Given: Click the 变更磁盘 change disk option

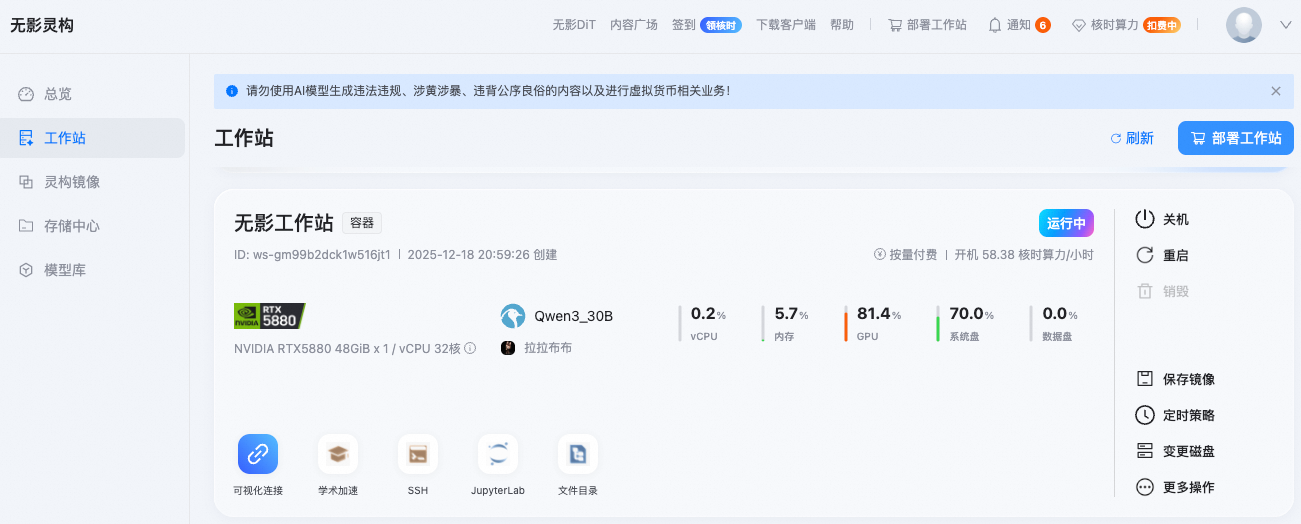Looking at the screenshot, I should [x=1145, y=451].
